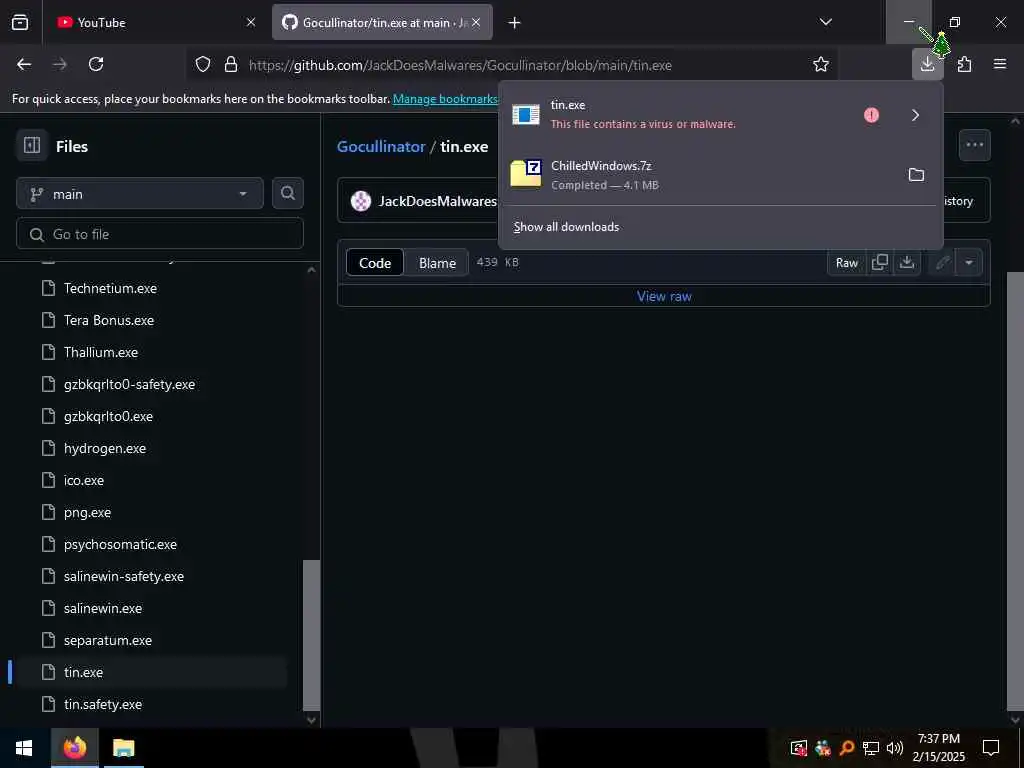The width and height of the screenshot is (1024, 768).
Task: Expand the list all tabs chevron
Action: tap(825, 22)
